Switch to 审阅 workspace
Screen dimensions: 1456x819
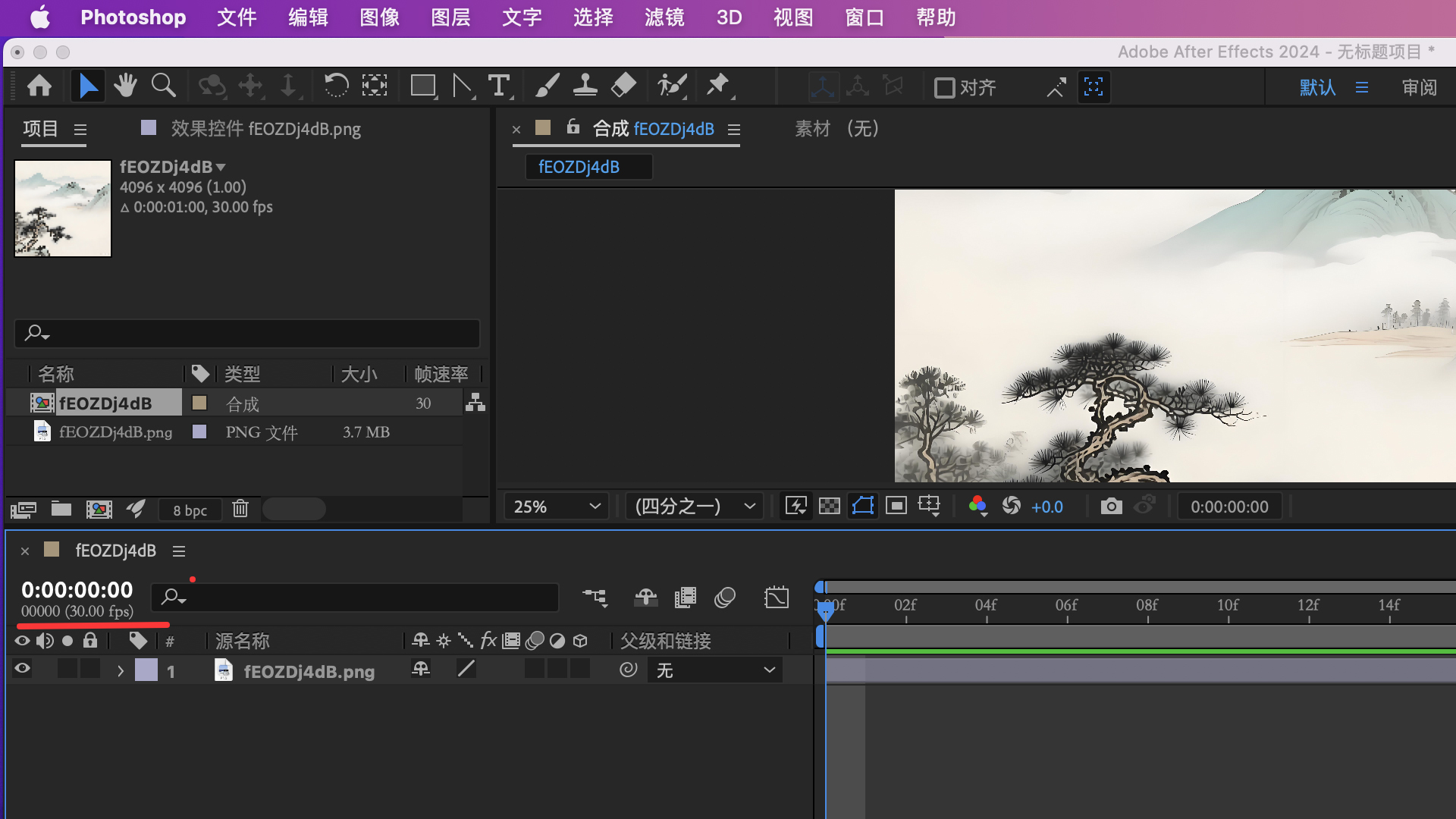1419,88
